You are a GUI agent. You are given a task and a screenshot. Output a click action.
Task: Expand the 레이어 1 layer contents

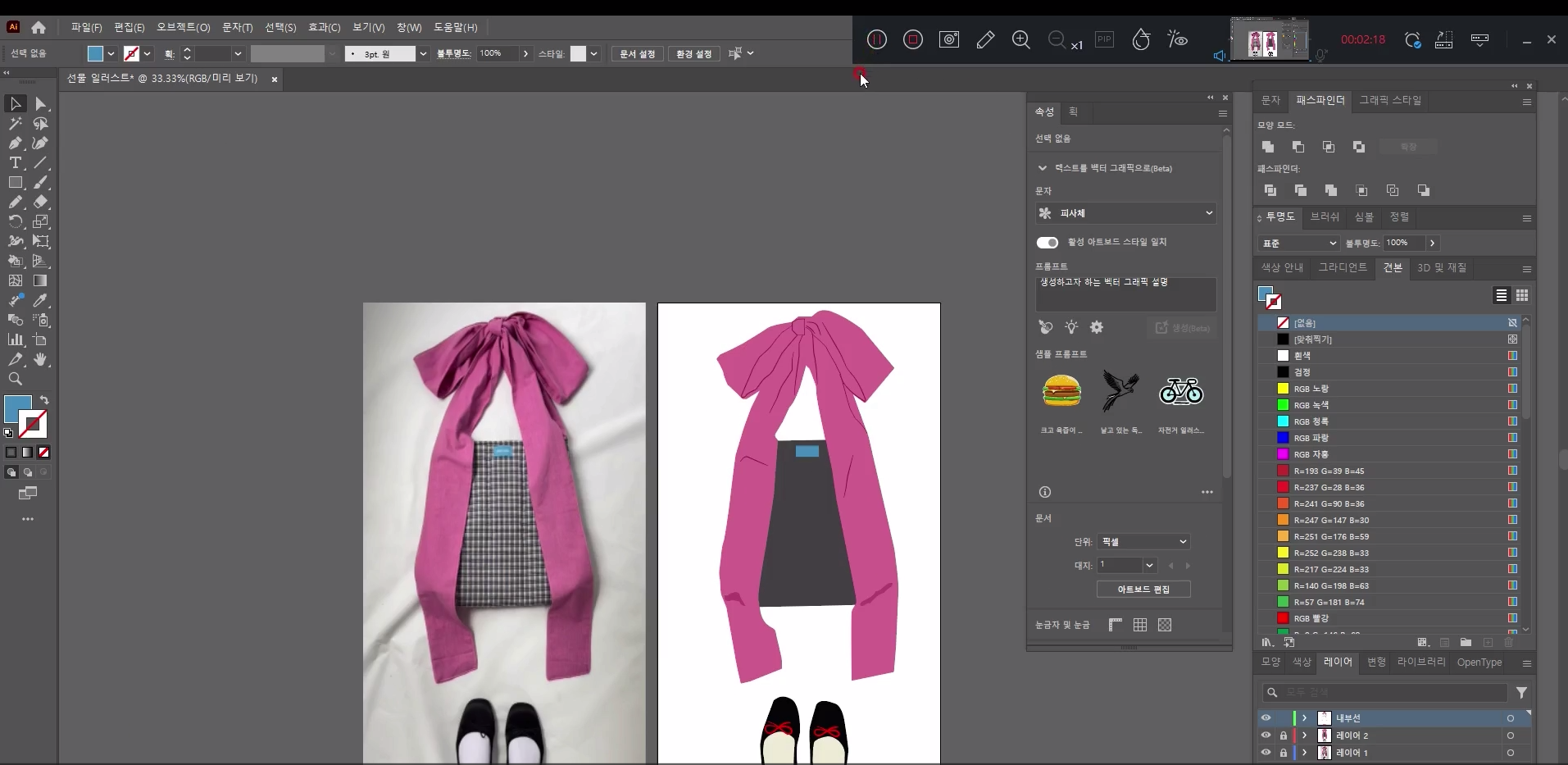coord(1304,753)
